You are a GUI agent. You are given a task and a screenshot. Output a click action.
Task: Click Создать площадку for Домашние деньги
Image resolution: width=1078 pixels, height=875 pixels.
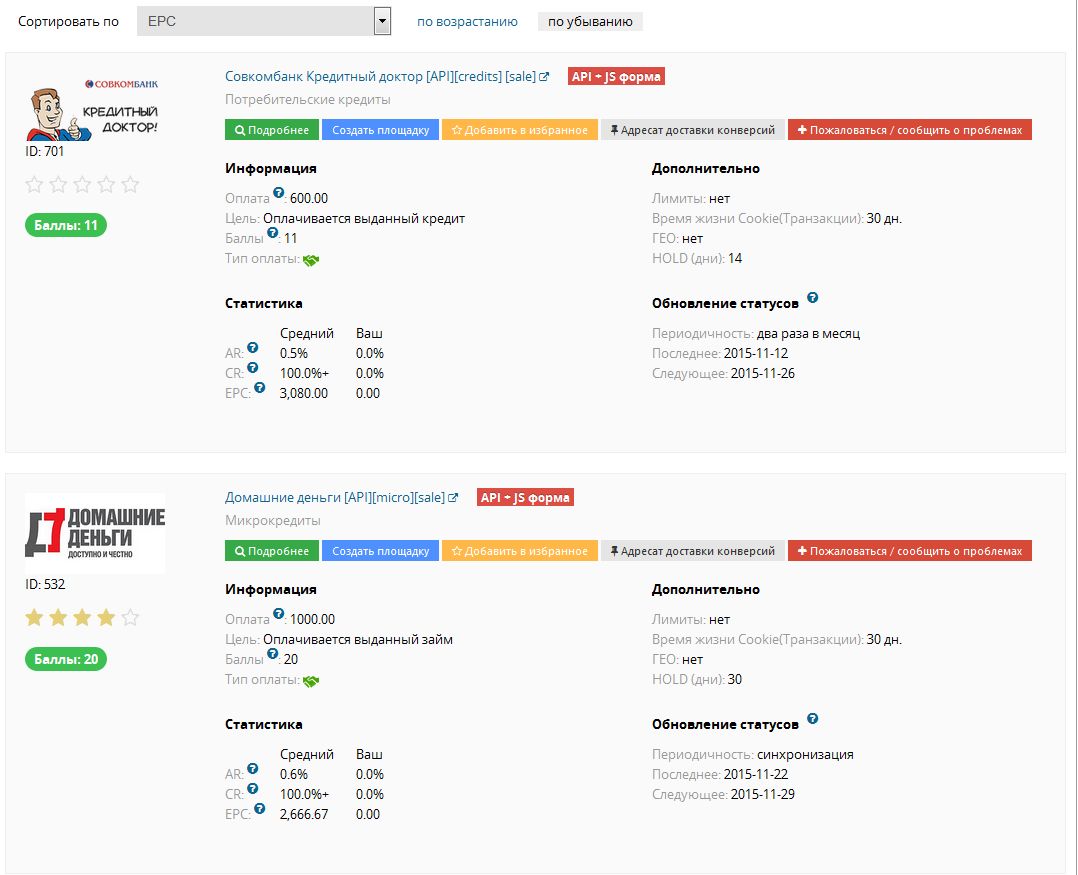click(380, 551)
